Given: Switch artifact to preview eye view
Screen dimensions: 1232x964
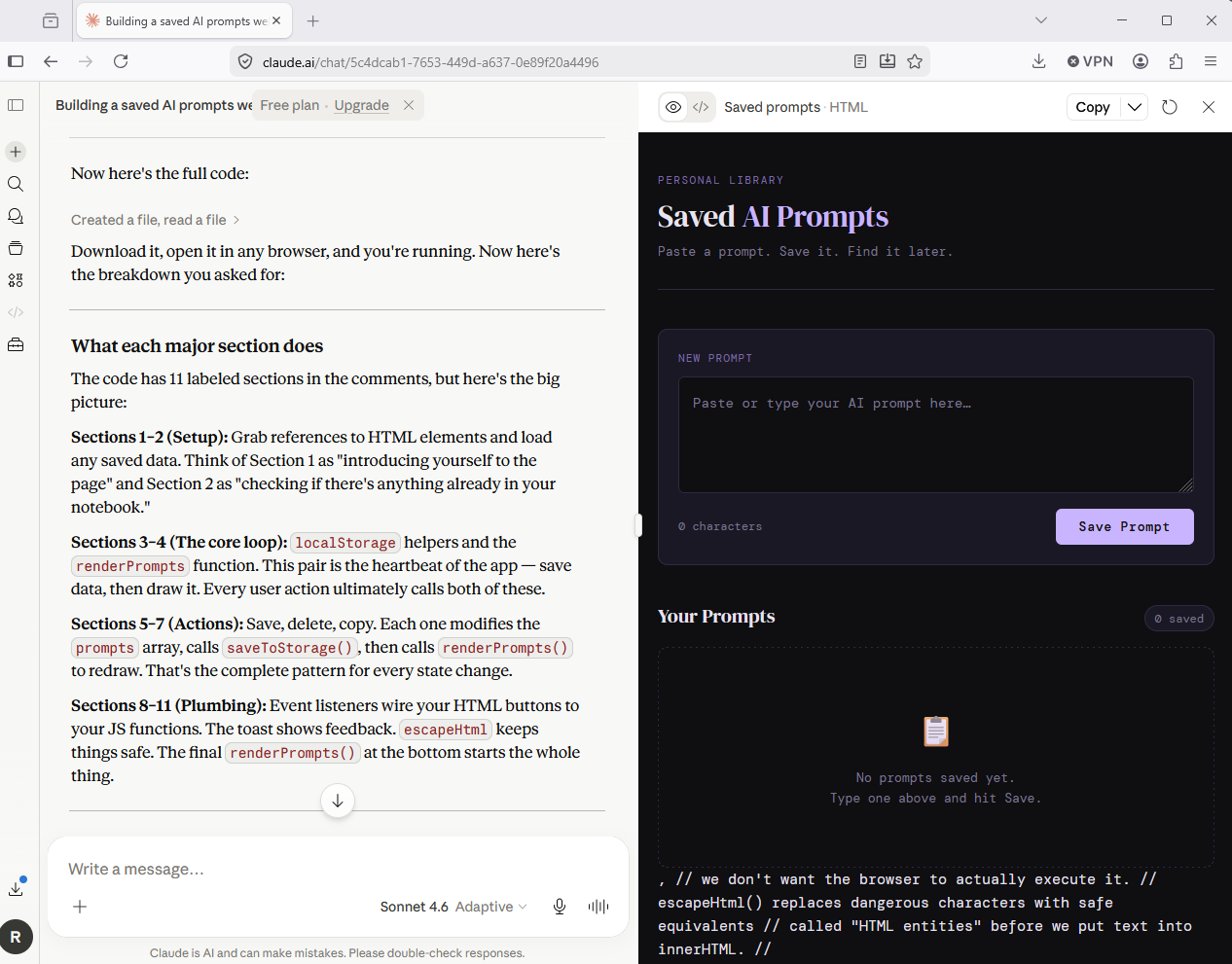Looking at the screenshot, I should point(673,107).
